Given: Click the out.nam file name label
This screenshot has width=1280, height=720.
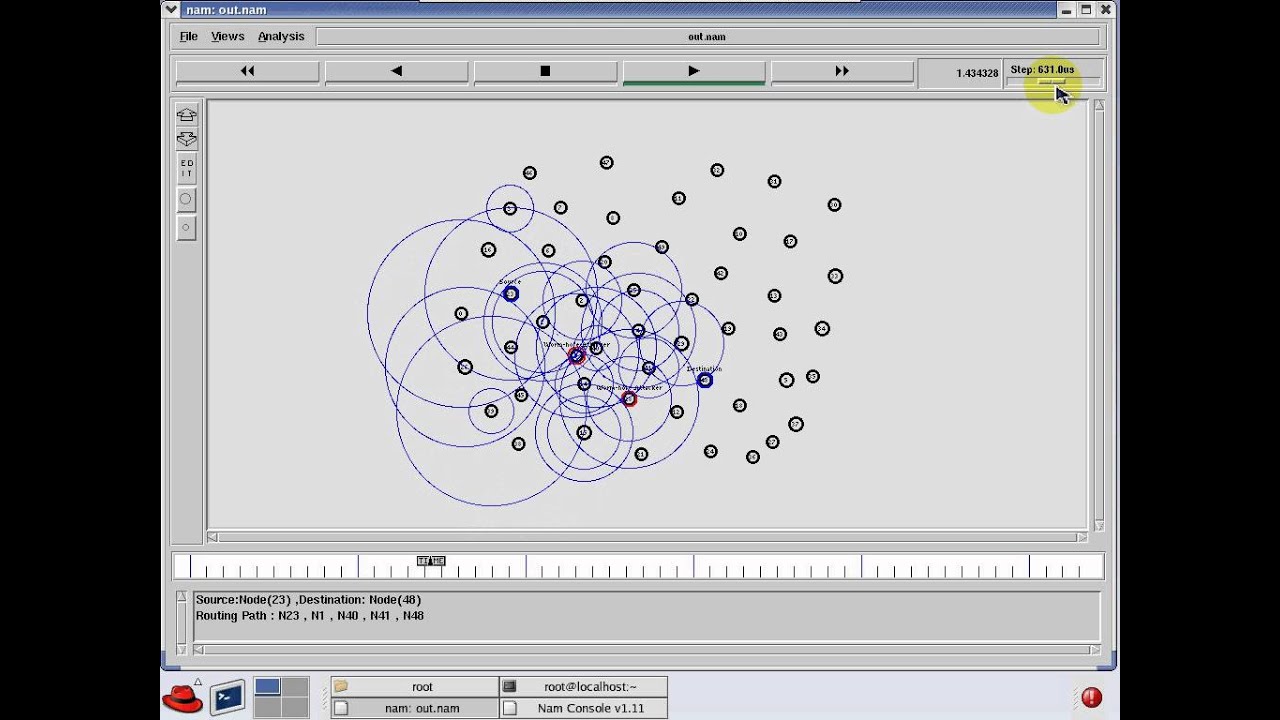Looking at the screenshot, I should click(707, 37).
